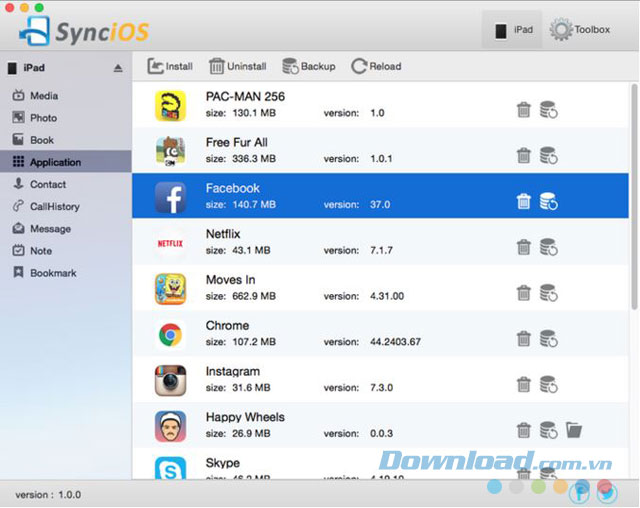Image resolution: width=640 pixels, height=508 pixels.
Task: Eject iPad using the sidebar arrow
Action: point(118,68)
